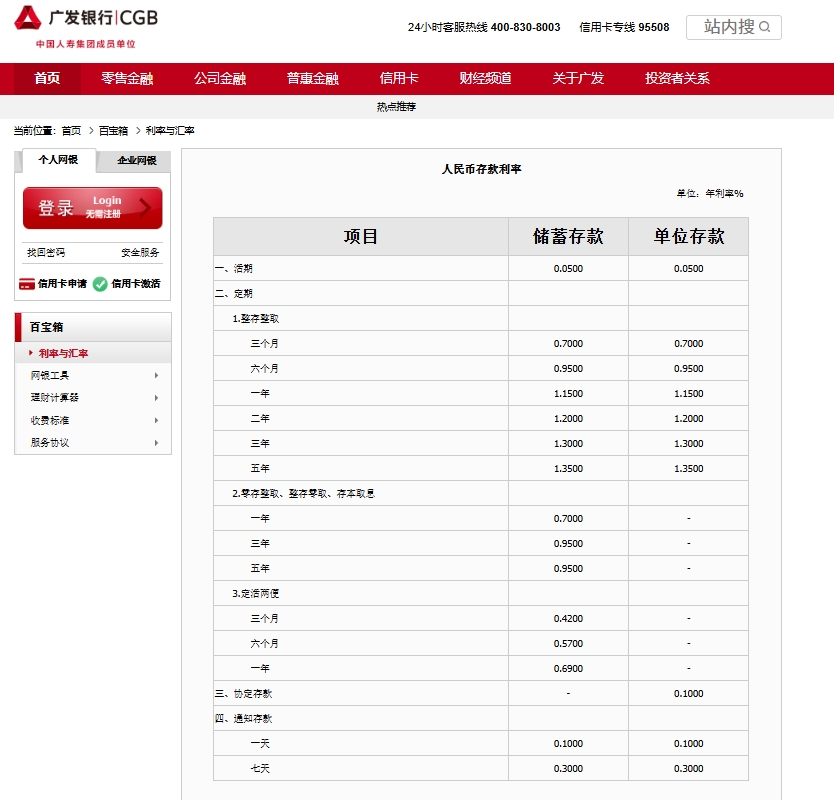Expand the 收费标准 submenu arrow

click(x=156, y=420)
